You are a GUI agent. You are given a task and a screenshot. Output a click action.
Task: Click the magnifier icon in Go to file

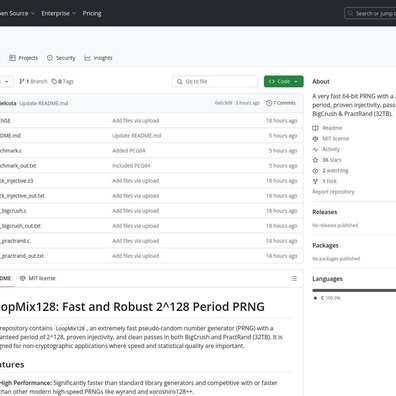point(179,81)
